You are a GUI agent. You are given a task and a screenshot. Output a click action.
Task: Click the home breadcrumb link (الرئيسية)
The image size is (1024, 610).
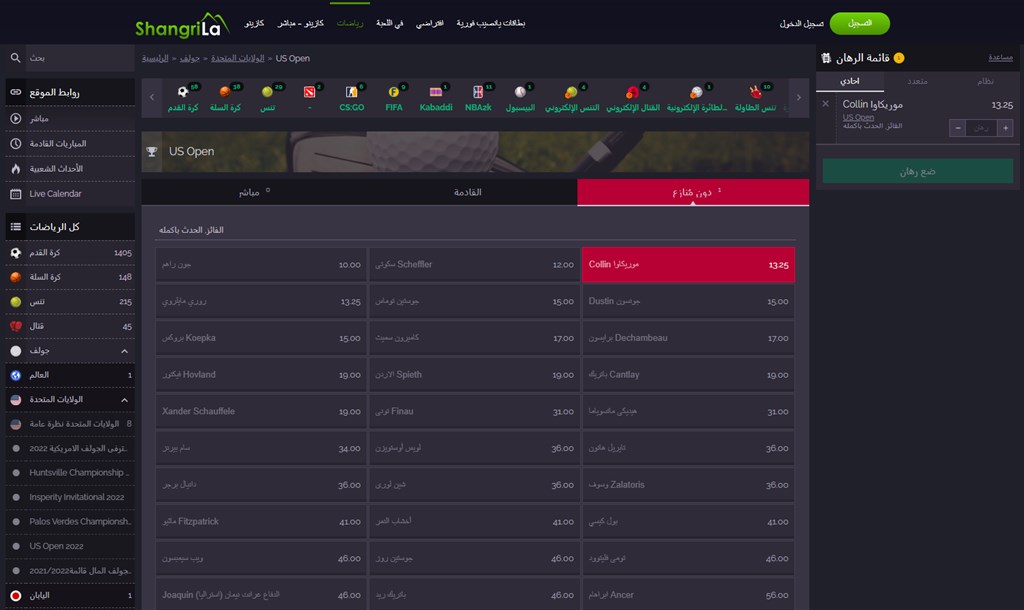[x=155, y=58]
